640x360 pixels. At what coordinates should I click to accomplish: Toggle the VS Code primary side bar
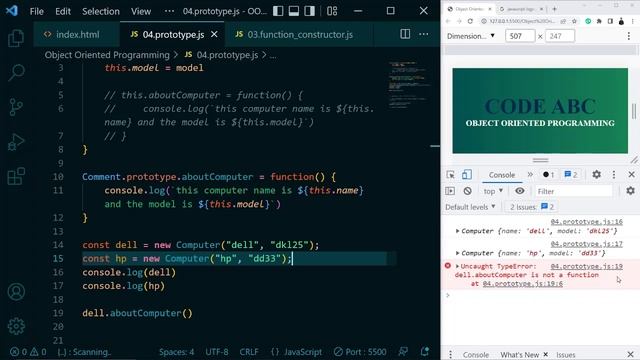click(278, 11)
